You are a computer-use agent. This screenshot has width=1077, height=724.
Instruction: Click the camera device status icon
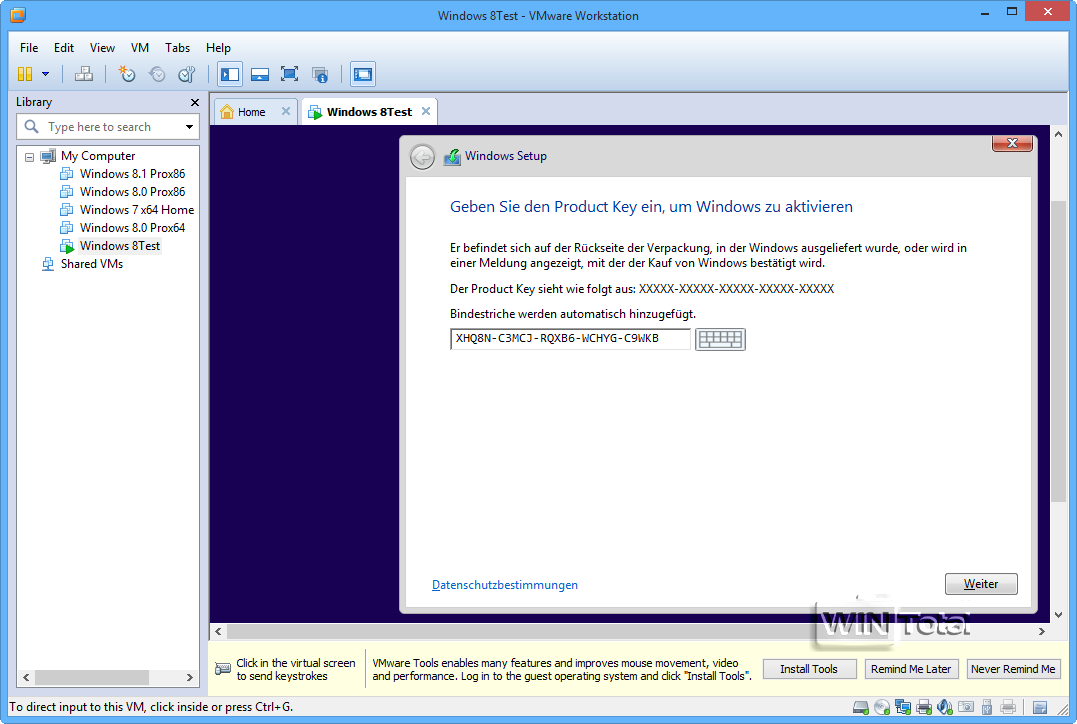click(966, 707)
